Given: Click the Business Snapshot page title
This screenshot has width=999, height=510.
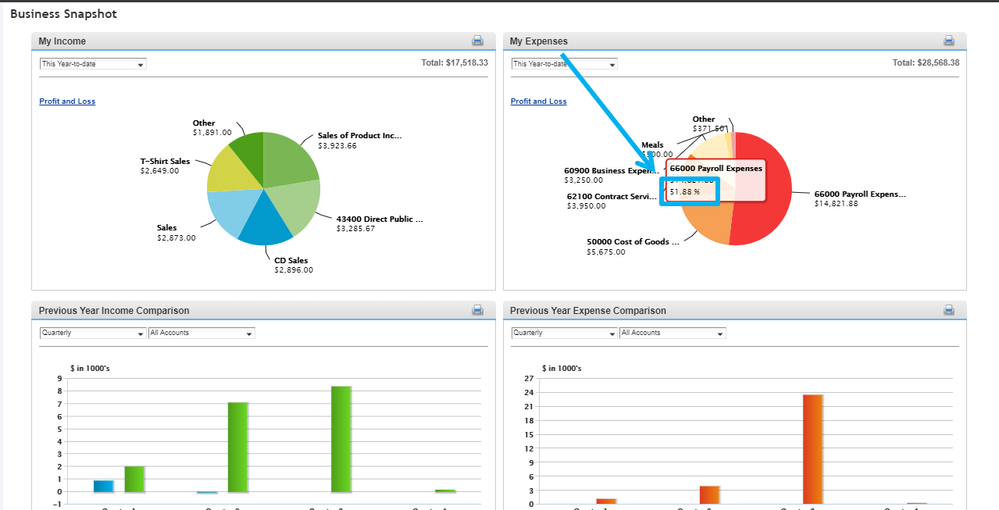Looking at the screenshot, I should pyautogui.click(x=64, y=13).
